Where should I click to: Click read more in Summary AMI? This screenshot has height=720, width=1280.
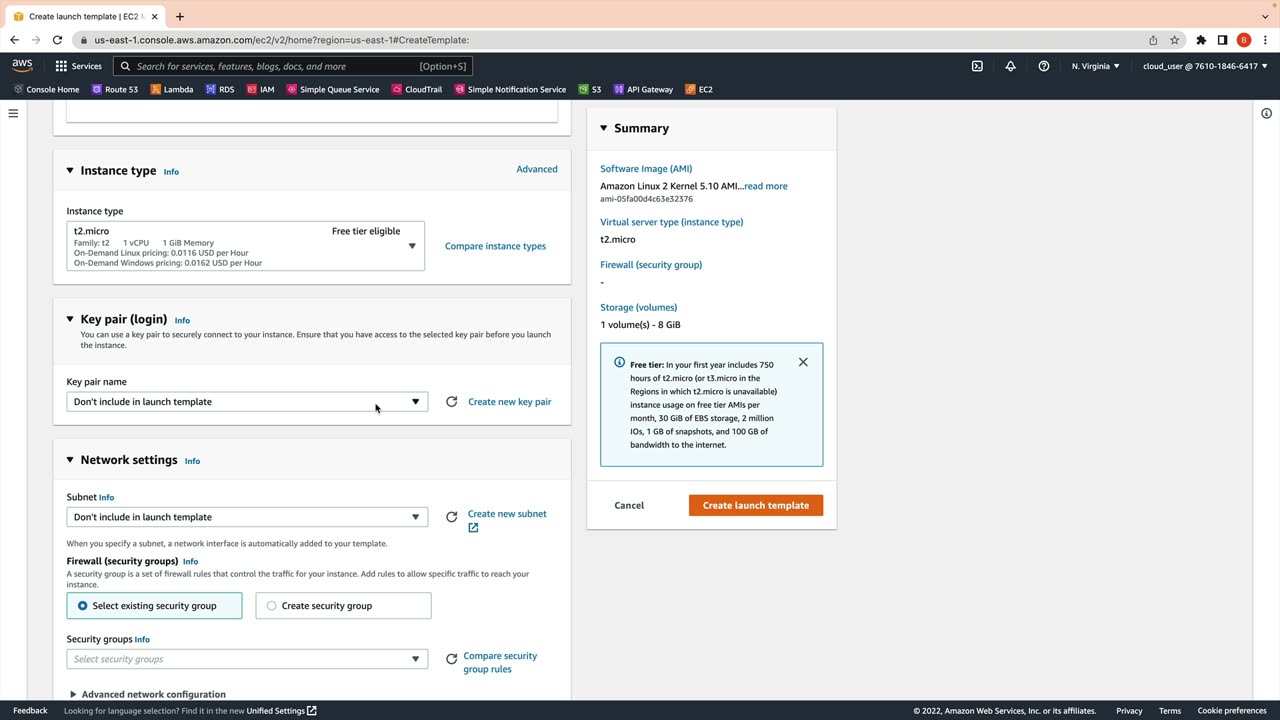[x=766, y=186]
